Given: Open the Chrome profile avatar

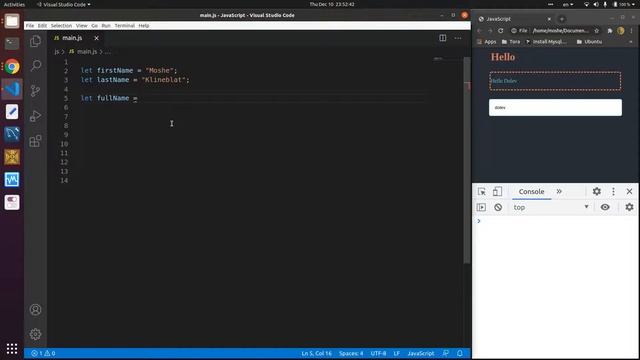Looking at the screenshot, I should pyautogui.click(x=621, y=31).
